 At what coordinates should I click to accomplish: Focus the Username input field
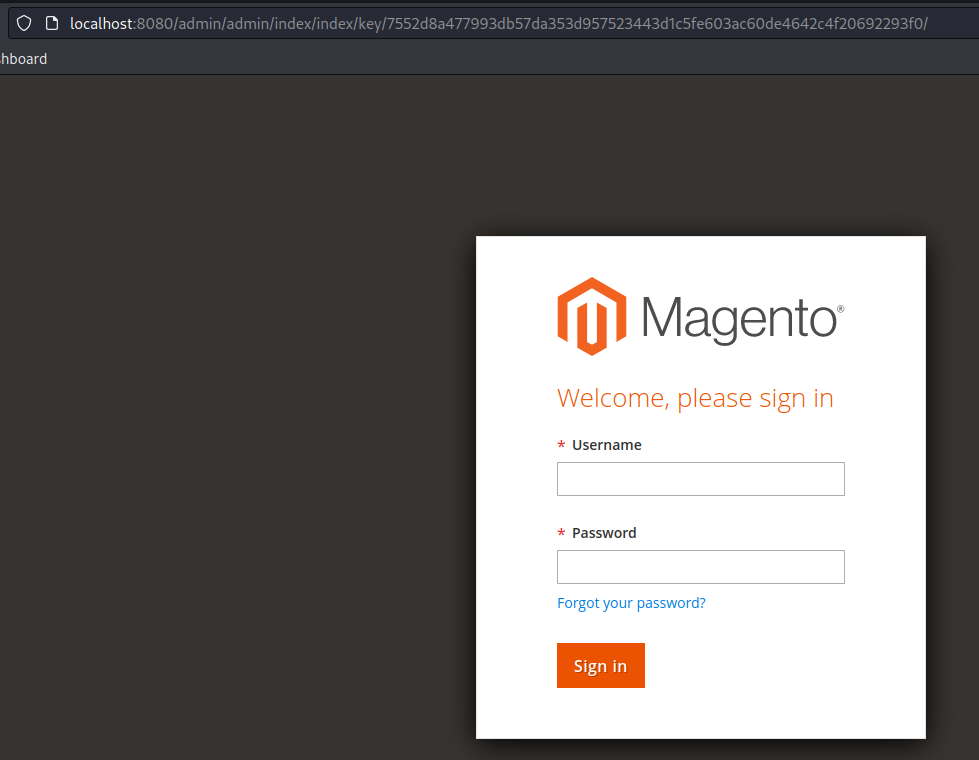pyautogui.click(x=701, y=479)
